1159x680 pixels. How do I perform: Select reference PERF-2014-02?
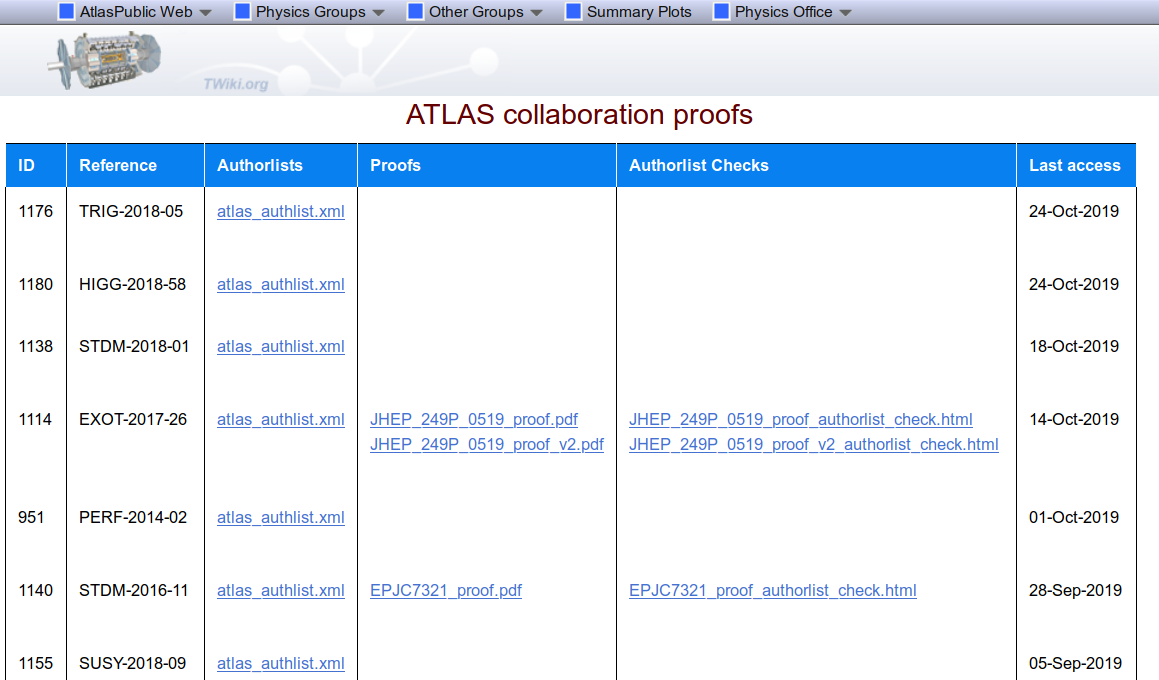[x=133, y=518]
